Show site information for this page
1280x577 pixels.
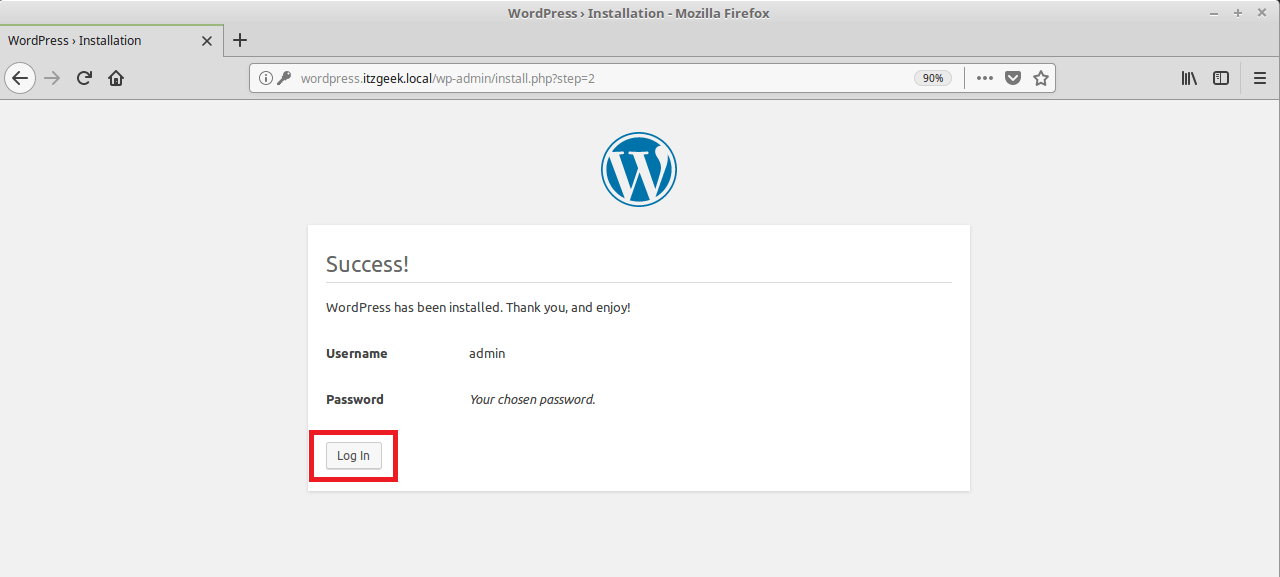point(265,78)
